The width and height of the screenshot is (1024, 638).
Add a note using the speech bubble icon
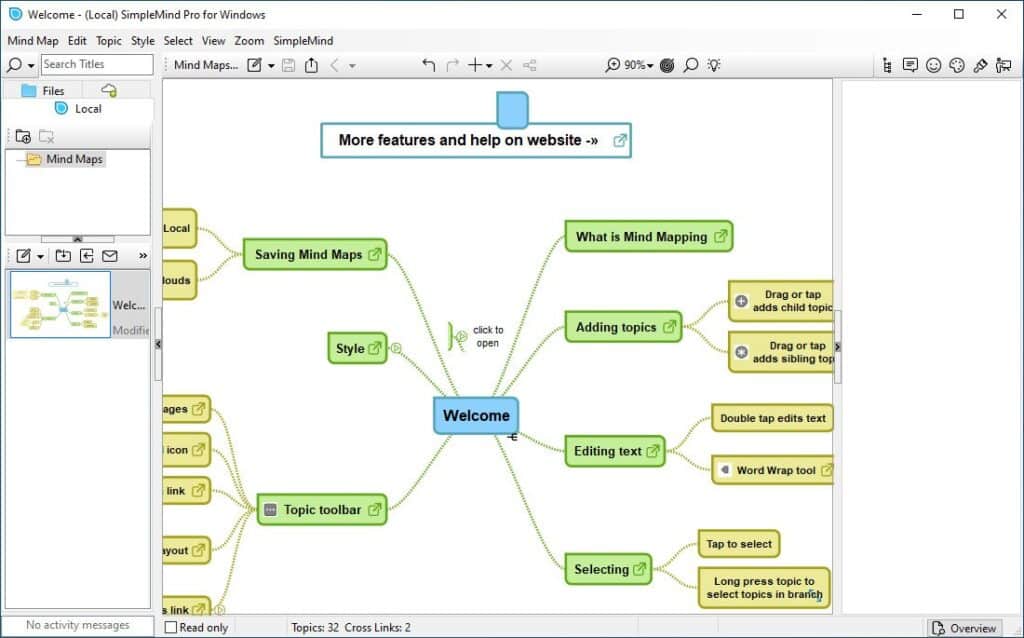910,65
